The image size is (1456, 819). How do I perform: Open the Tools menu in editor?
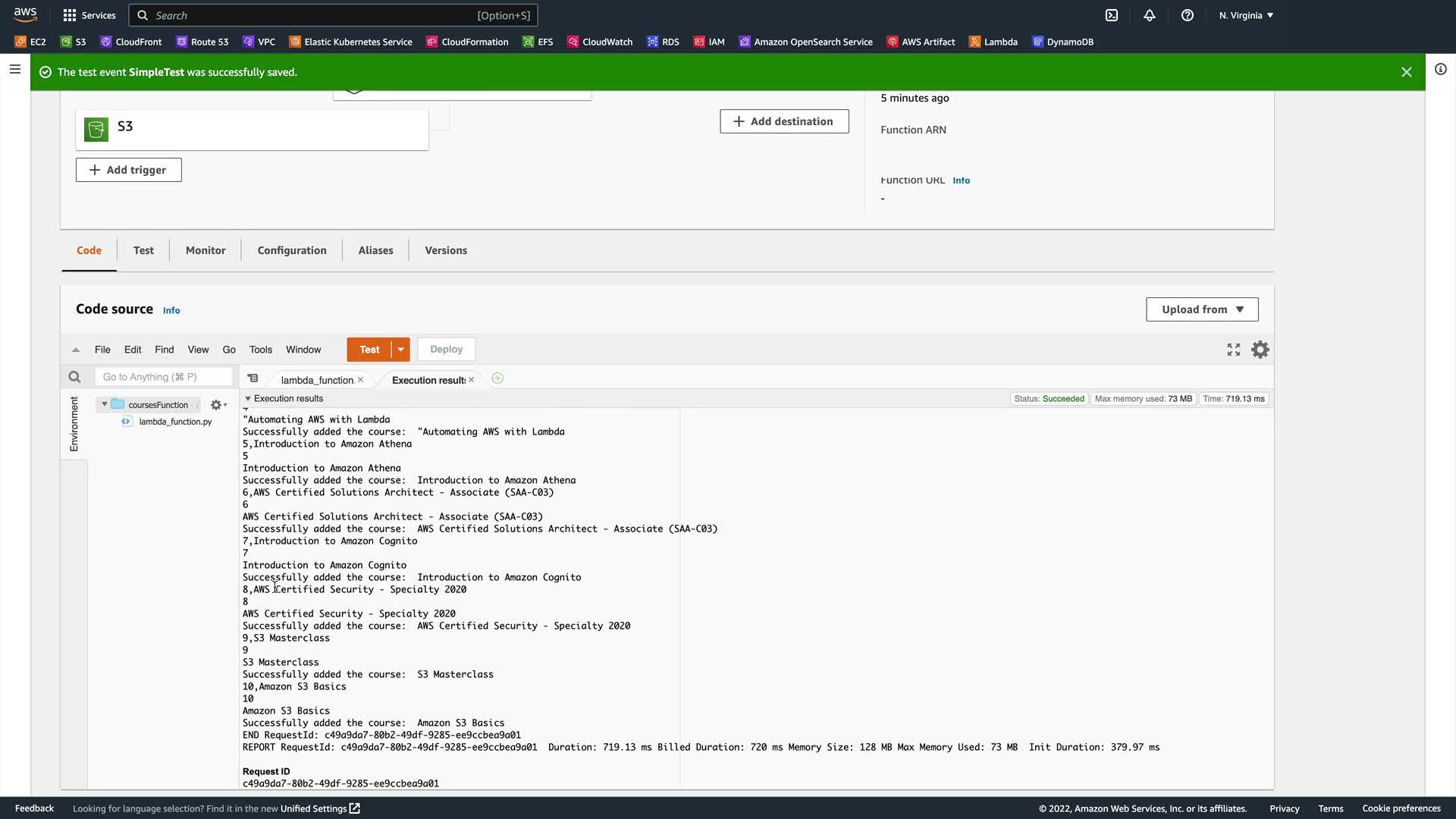(260, 350)
